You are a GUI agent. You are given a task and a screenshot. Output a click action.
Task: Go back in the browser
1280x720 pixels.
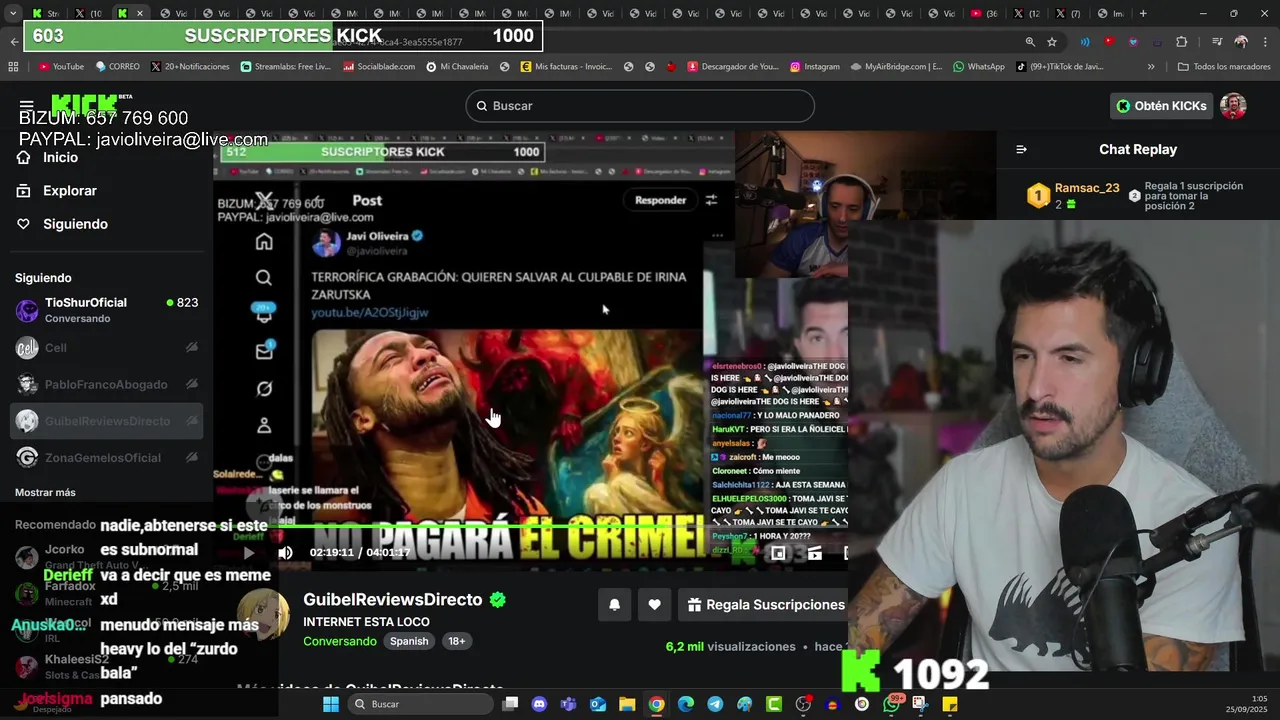[13, 41]
